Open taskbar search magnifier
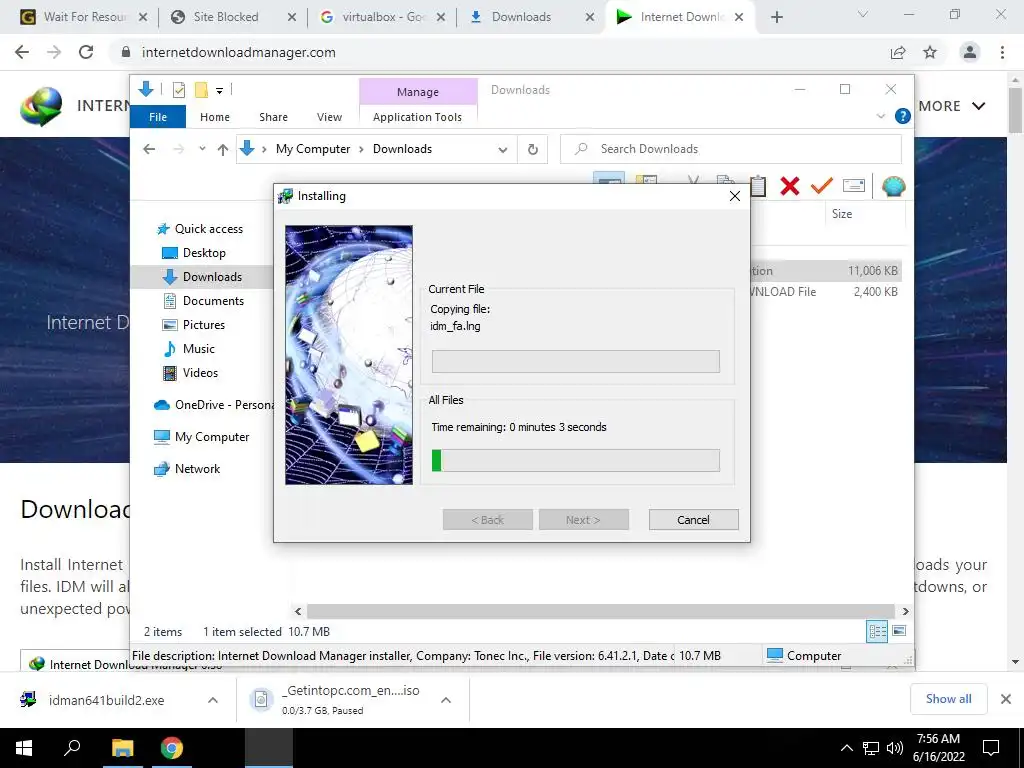This screenshot has width=1024, height=768. click(72, 748)
